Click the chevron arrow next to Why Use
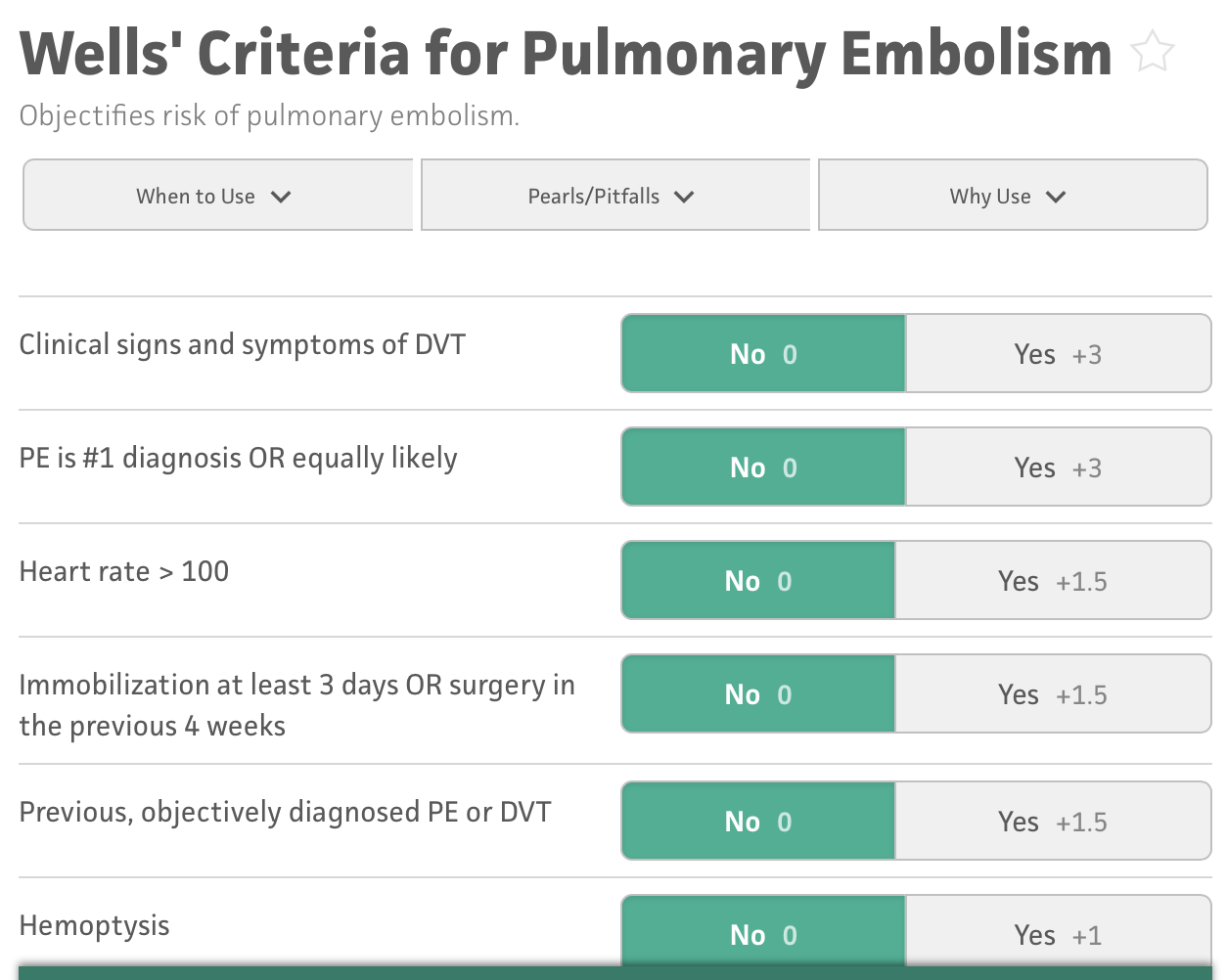This screenshot has height=980, width=1227. point(1056,197)
